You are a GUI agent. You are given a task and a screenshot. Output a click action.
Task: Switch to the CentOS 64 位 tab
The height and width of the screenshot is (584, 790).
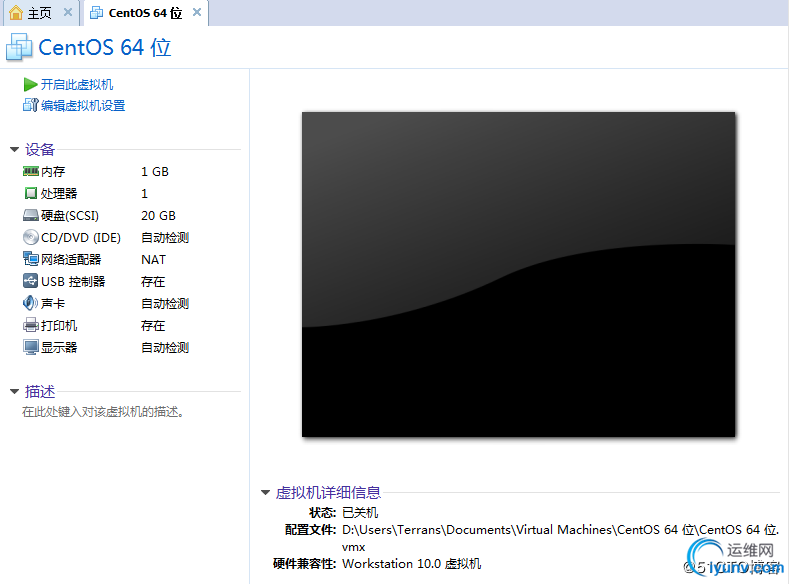146,13
